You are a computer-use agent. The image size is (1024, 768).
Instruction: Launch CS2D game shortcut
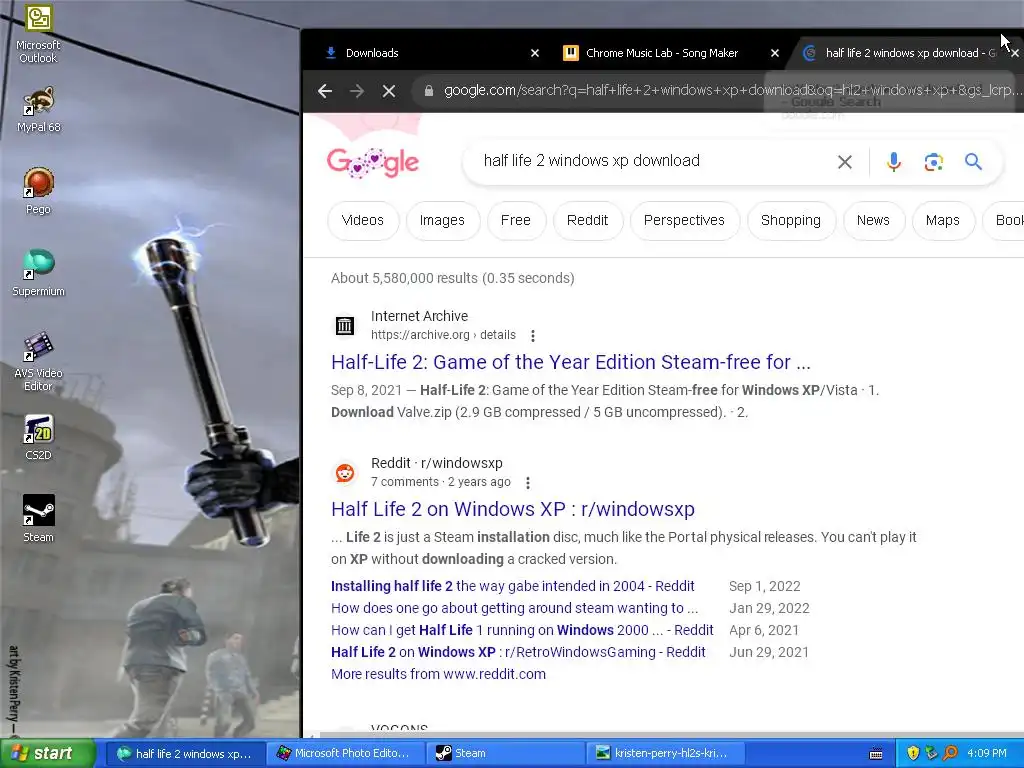pyautogui.click(x=38, y=437)
